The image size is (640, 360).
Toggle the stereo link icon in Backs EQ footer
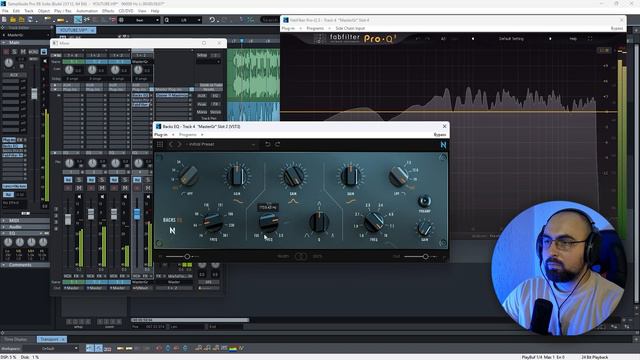click(301, 256)
